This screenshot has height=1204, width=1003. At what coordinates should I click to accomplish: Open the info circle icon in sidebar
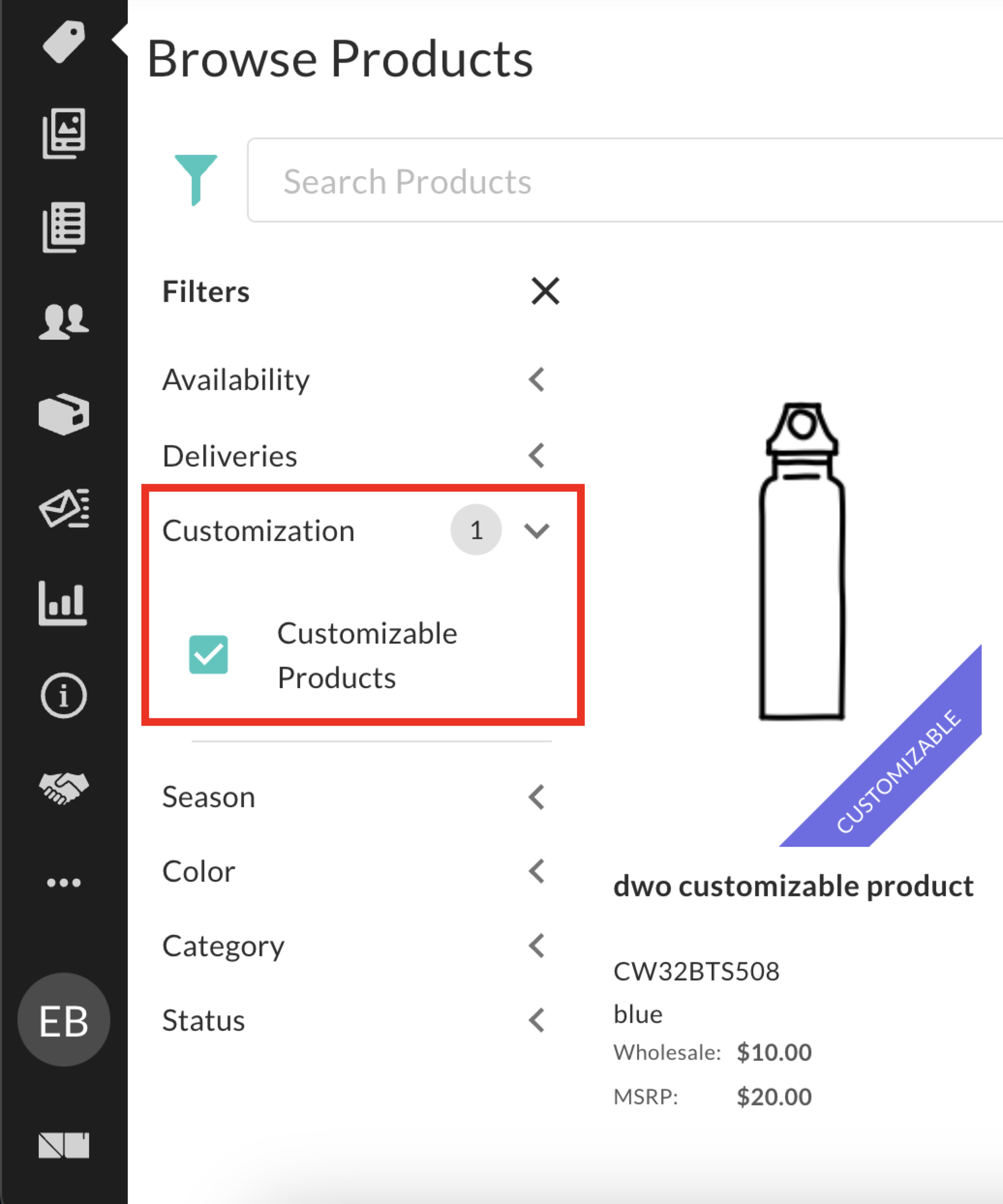(63, 695)
